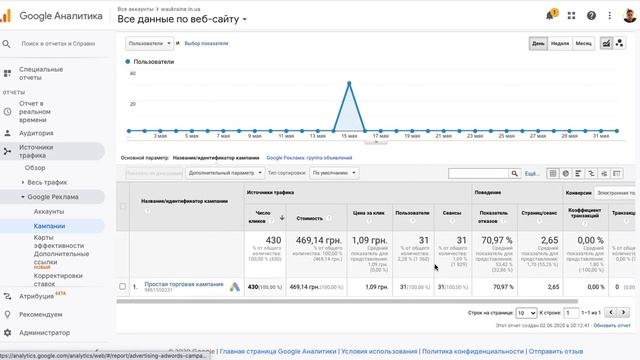
Task: Select the data table view icon
Action: [x=553, y=173]
